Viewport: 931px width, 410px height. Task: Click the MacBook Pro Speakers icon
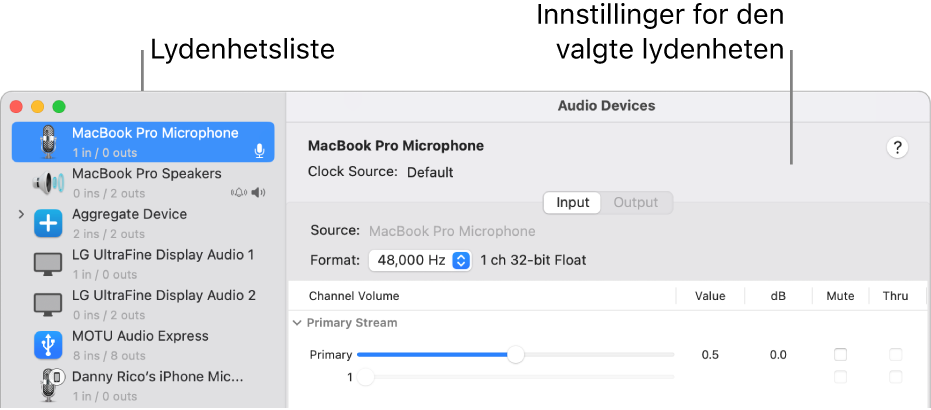click(x=48, y=183)
